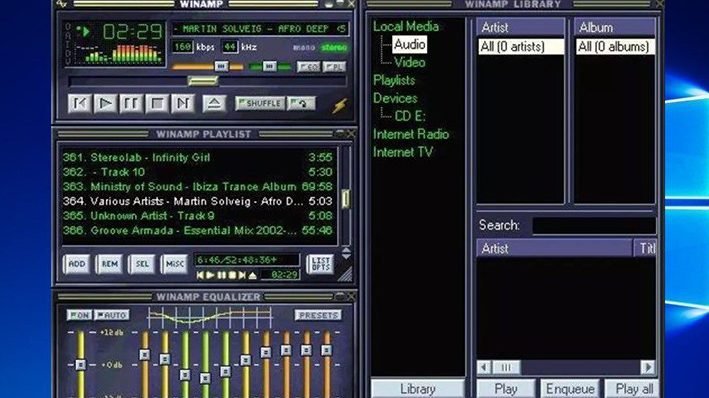
Task: Click the volume slider
Action: pos(208,67)
